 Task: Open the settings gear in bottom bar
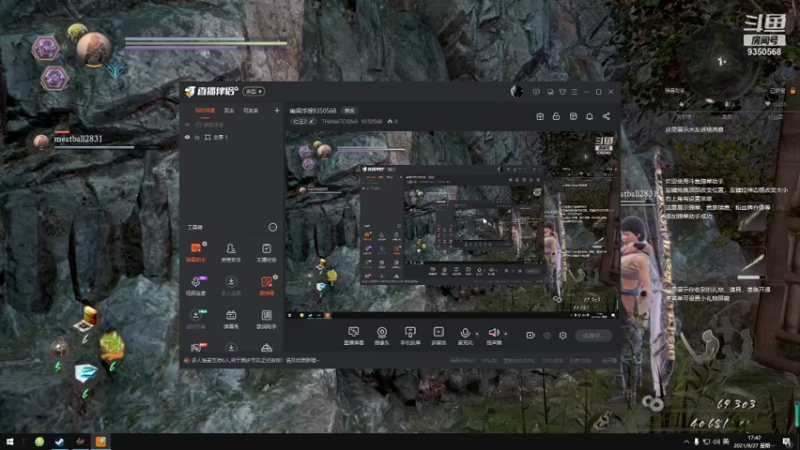[563, 335]
